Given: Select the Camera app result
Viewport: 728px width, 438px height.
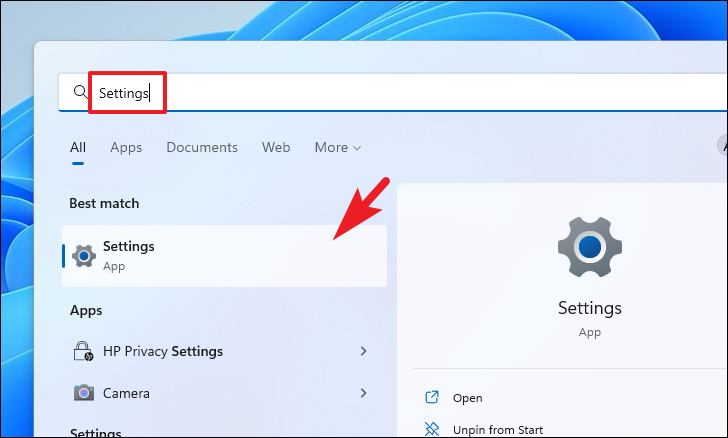Looking at the screenshot, I should 224,393.
